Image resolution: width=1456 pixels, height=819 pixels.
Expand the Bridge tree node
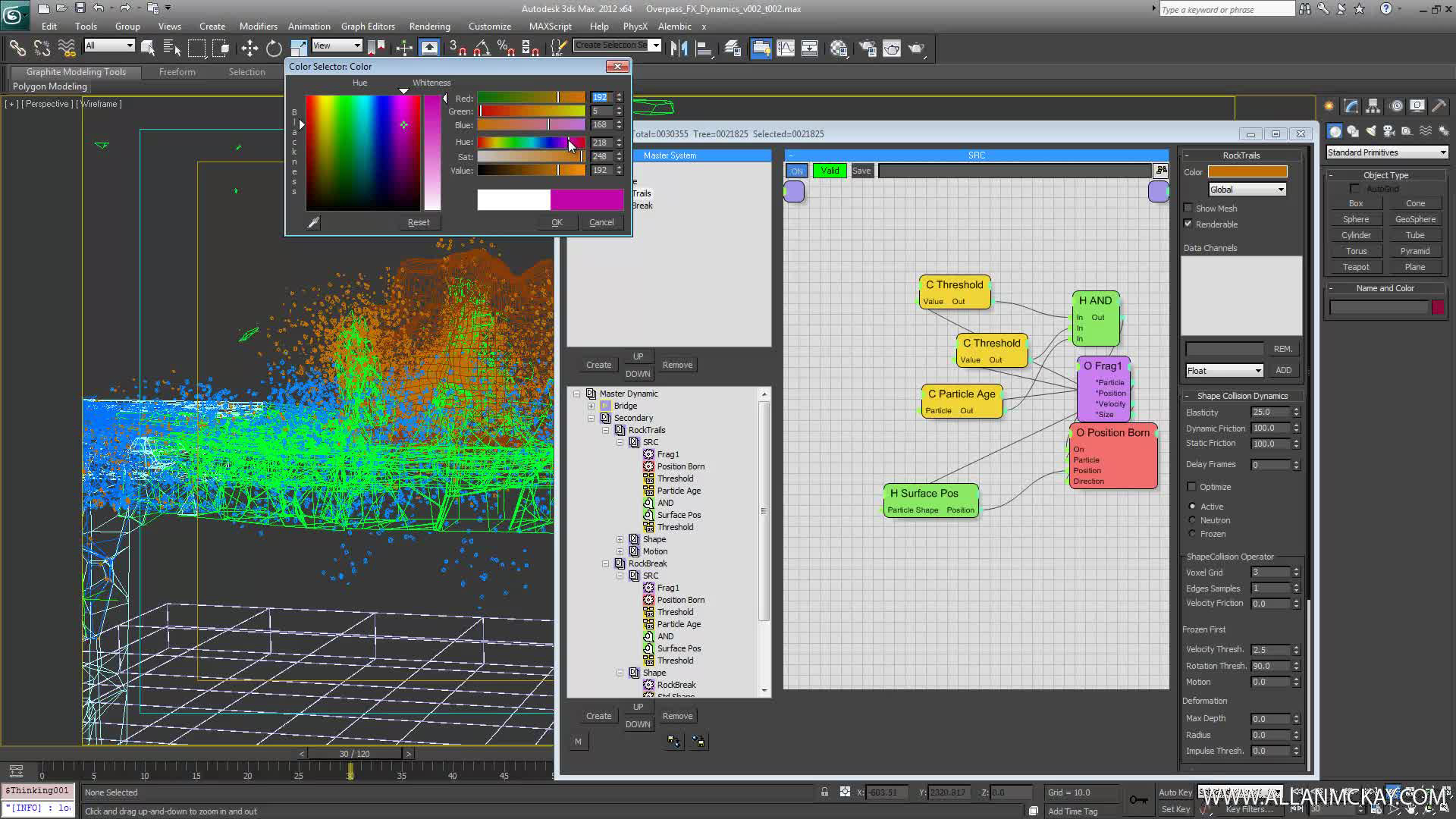(x=591, y=406)
